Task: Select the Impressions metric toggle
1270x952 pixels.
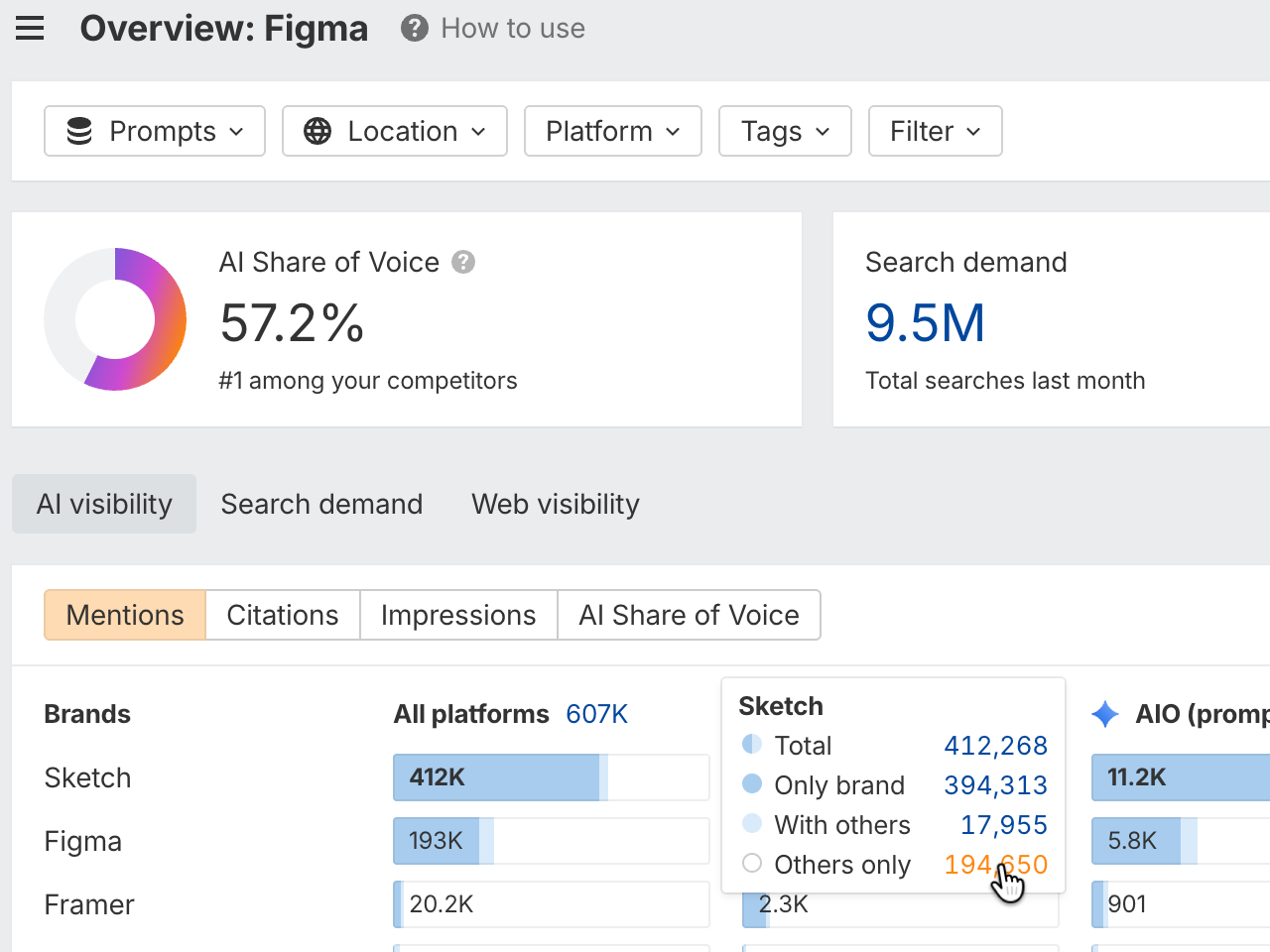Action: click(x=458, y=615)
